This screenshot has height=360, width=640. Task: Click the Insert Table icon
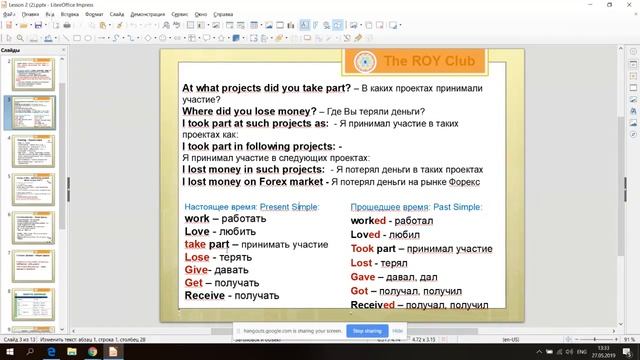[x=254, y=25]
